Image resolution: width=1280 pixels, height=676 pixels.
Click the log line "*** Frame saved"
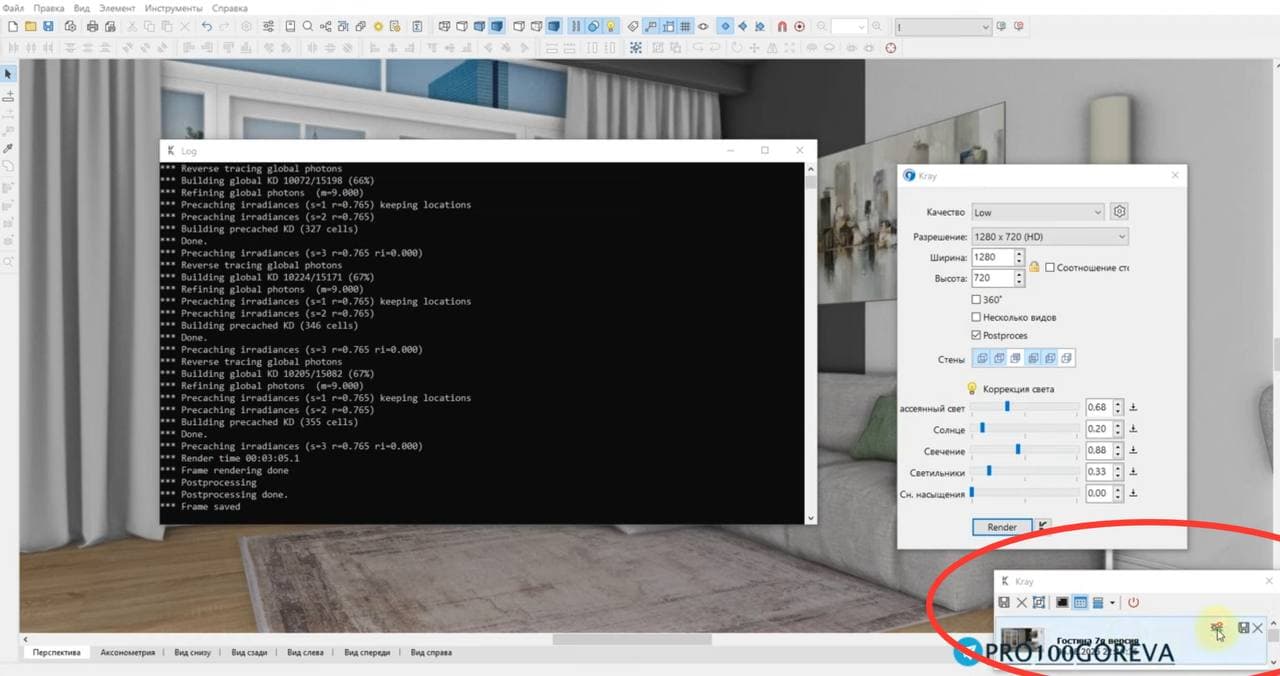click(x=200, y=507)
